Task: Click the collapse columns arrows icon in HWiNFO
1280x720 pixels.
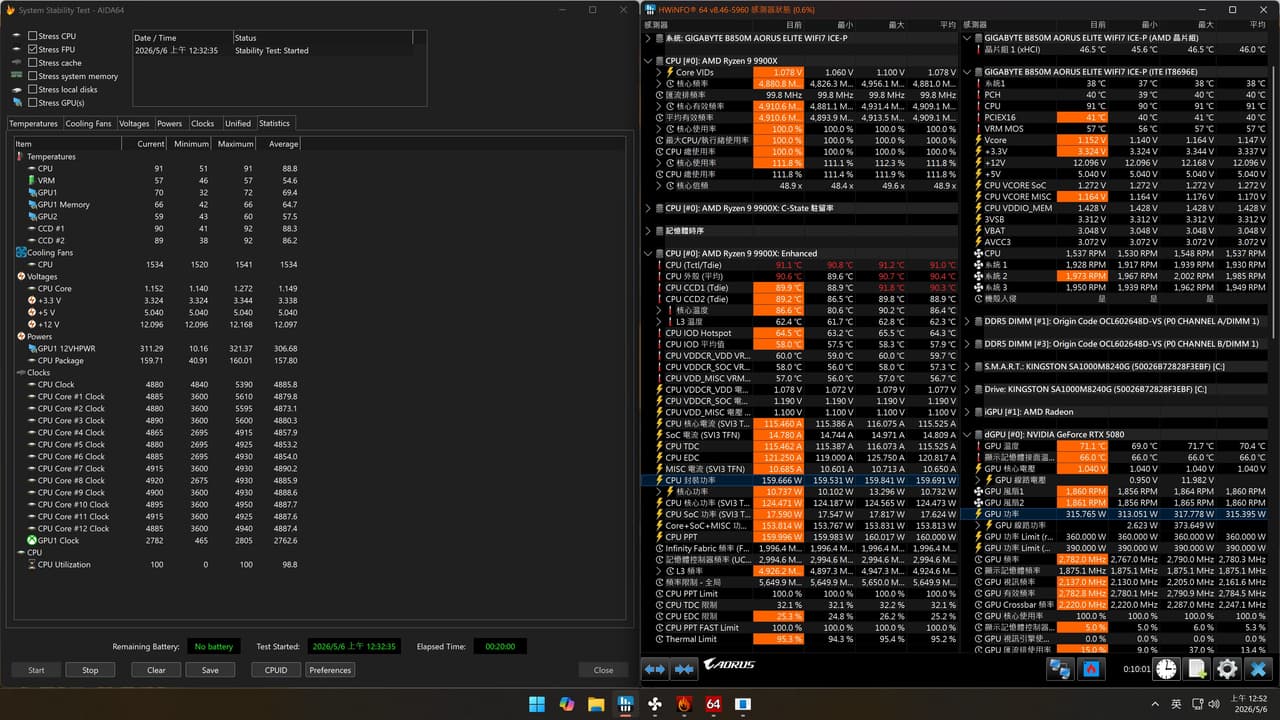Action: tap(685, 669)
